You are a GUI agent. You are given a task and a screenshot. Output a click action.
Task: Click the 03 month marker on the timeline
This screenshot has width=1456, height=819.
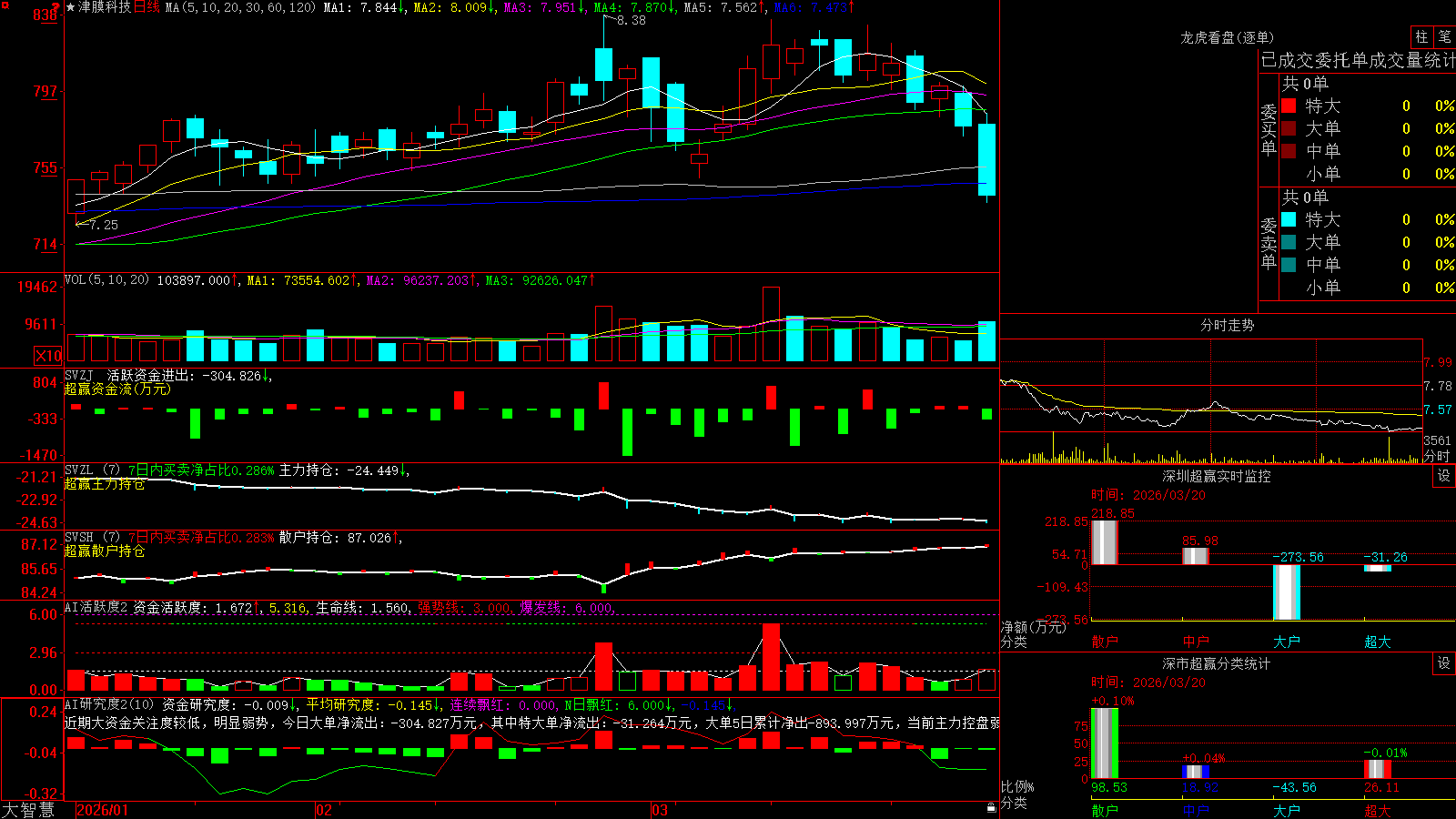pyautogui.click(x=660, y=810)
